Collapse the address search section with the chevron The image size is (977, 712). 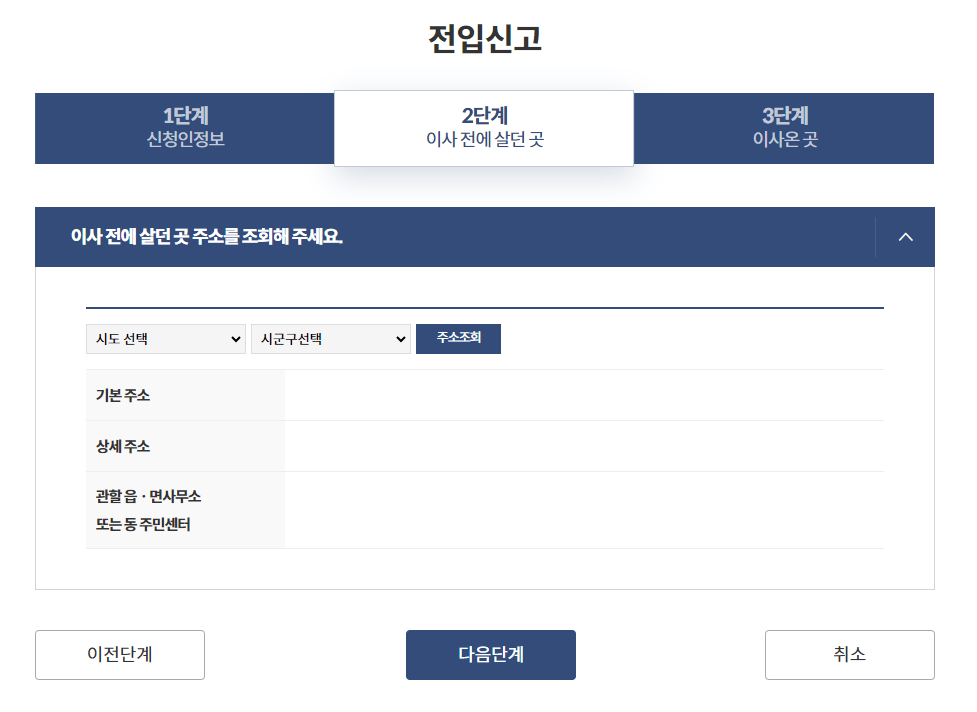click(x=907, y=237)
